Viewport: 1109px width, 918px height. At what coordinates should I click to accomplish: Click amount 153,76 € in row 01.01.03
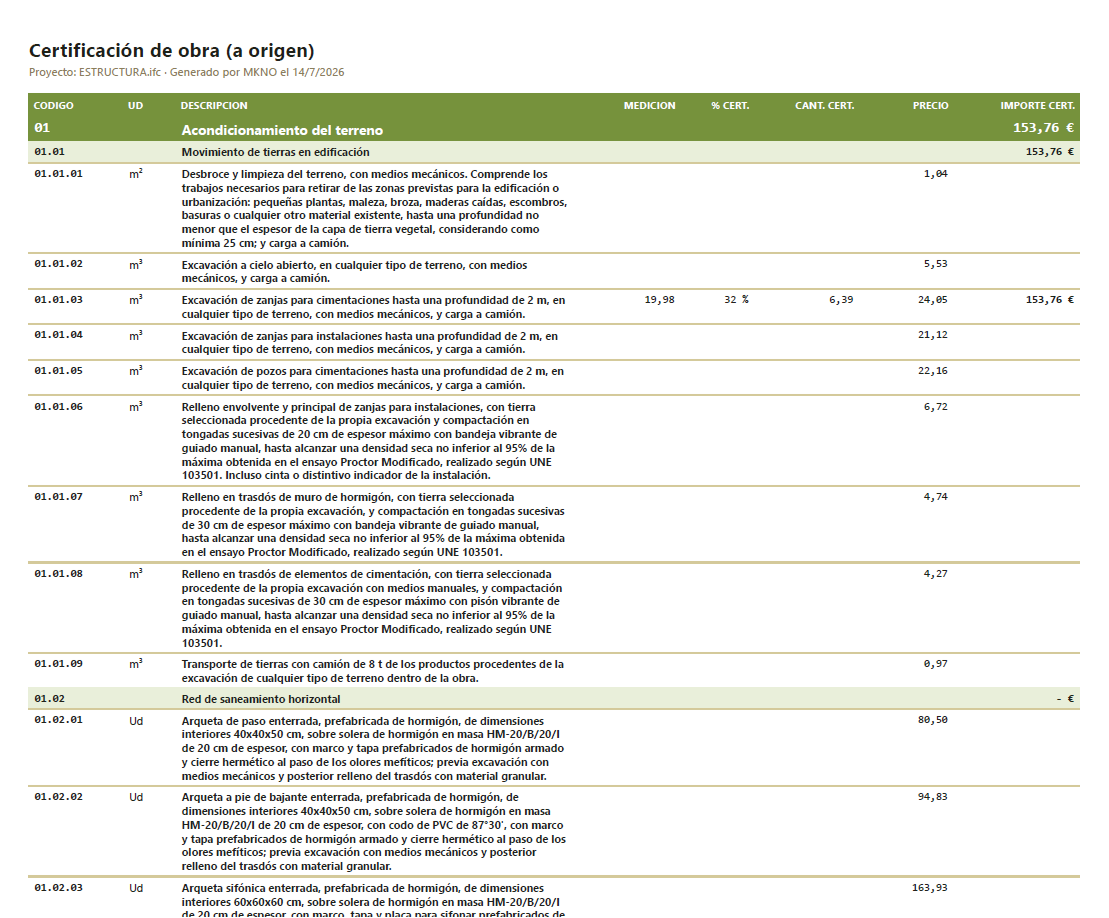(x=1050, y=300)
